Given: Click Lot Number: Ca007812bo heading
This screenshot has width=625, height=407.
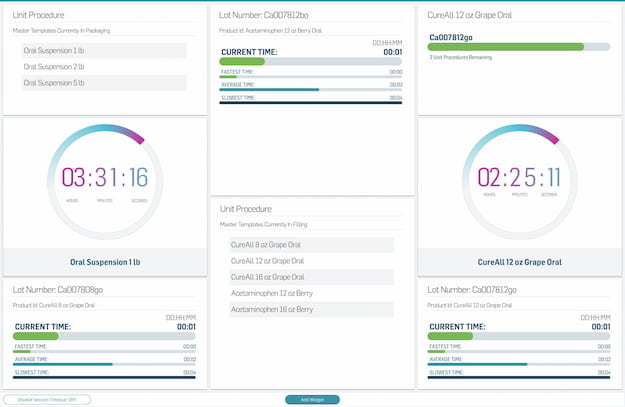Looking at the screenshot, I should (x=263, y=15).
